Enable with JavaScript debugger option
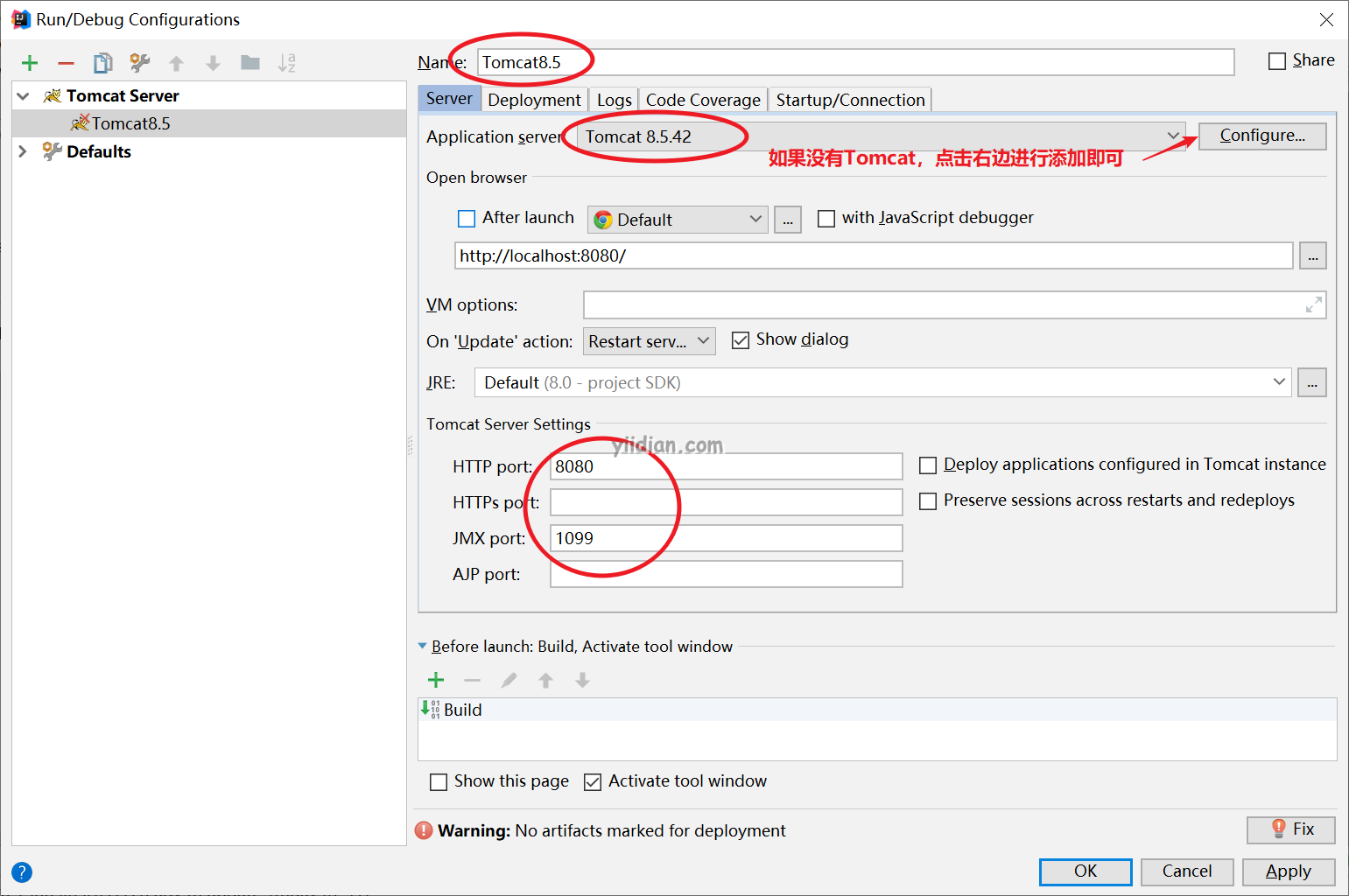The width and height of the screenshot is (1349, 896). pos(826,218)
